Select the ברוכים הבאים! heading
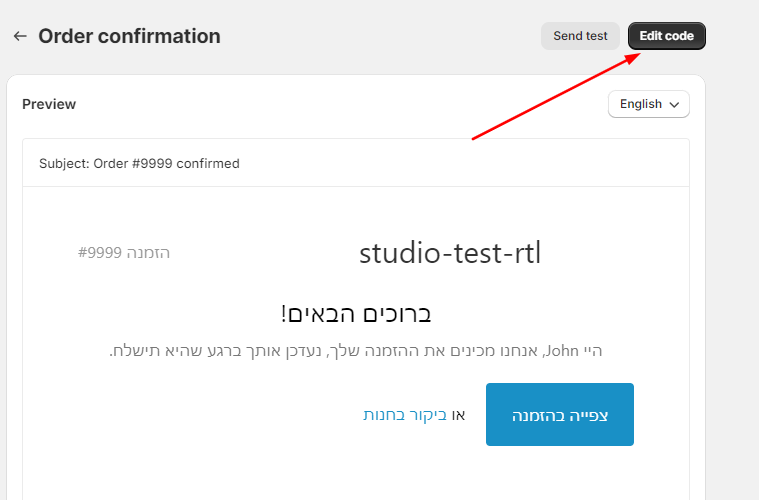The width and height of the screenshot is (759, 500). coord(356,314)
